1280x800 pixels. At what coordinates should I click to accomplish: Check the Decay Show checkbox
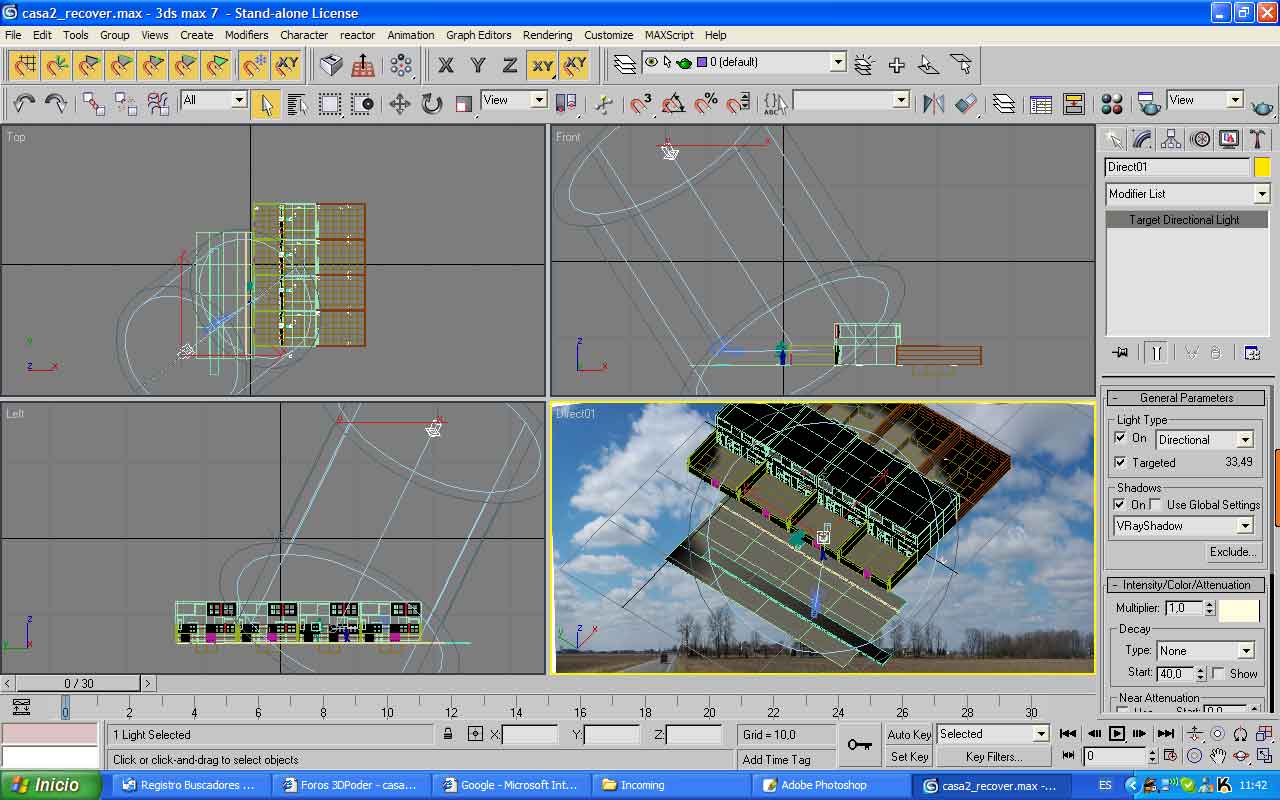(1218, 673)
